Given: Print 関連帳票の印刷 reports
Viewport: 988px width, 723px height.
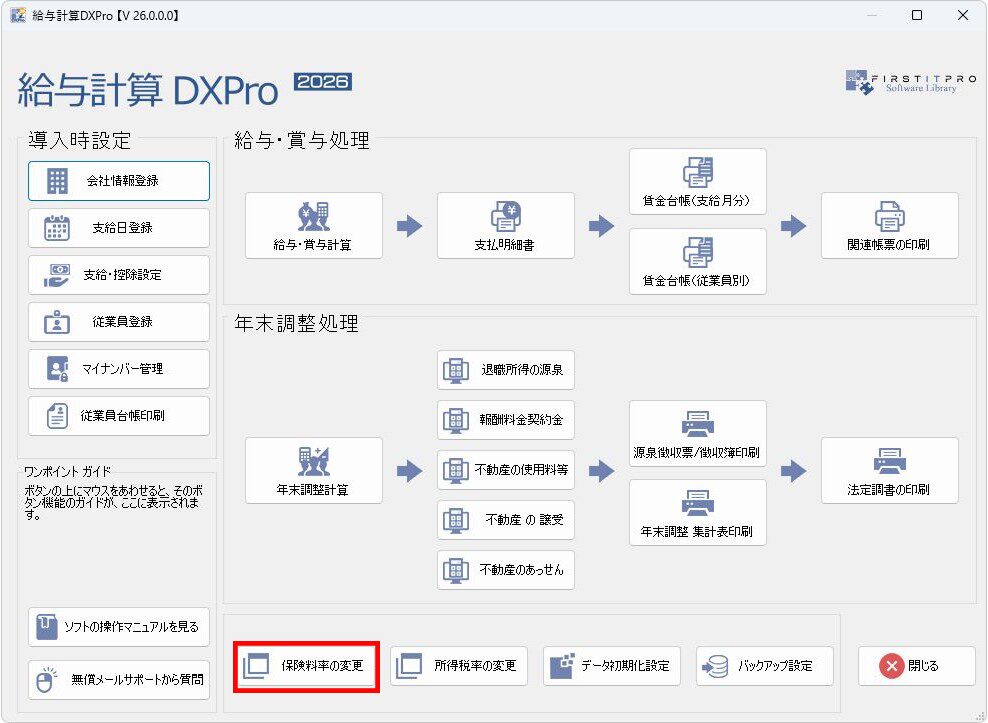Looking at the screenshot, I should [x=889, y=226].
